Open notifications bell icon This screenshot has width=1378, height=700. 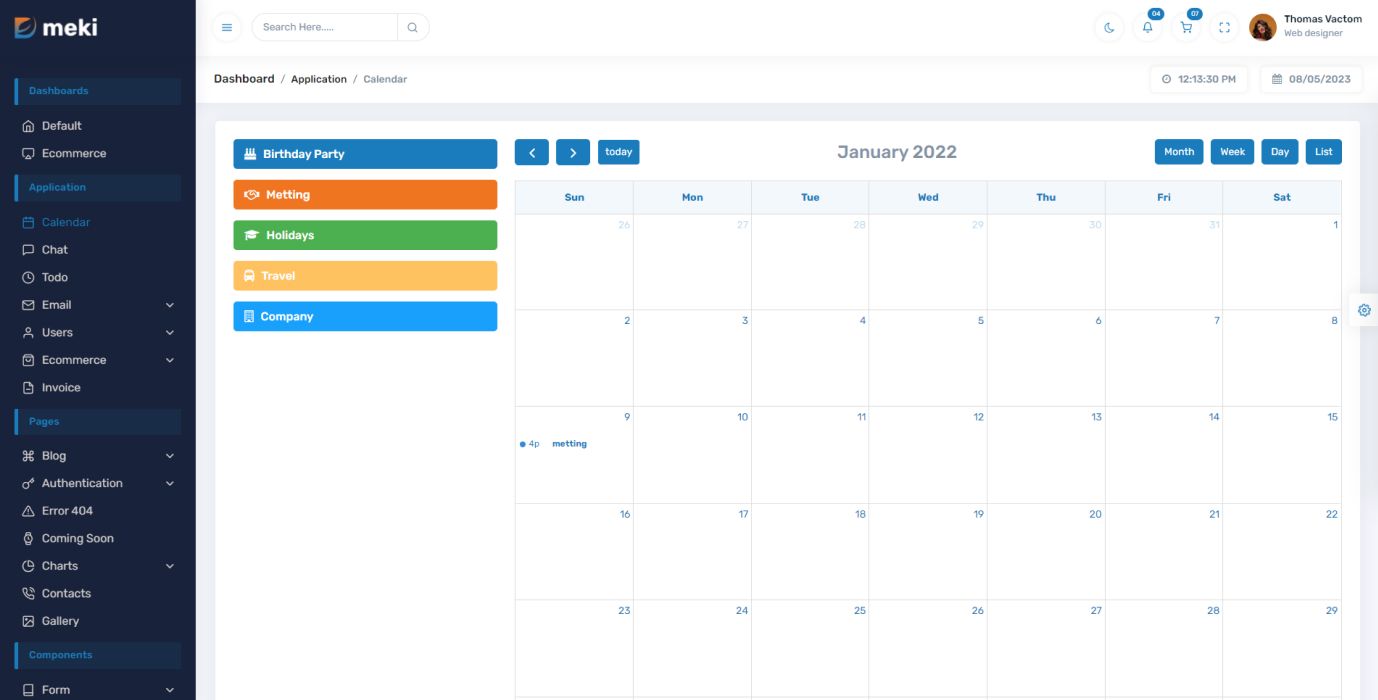1147,28
